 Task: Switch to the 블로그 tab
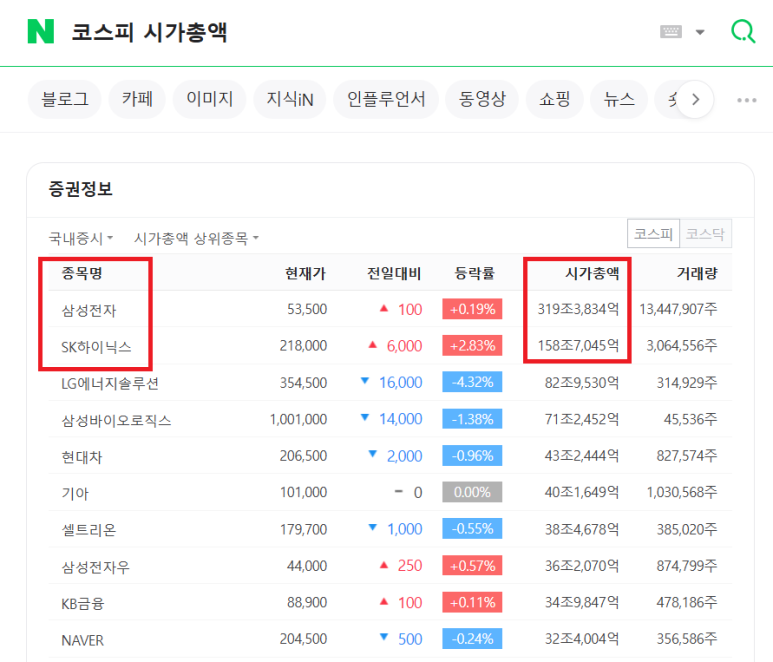click(x=65, y=100)
